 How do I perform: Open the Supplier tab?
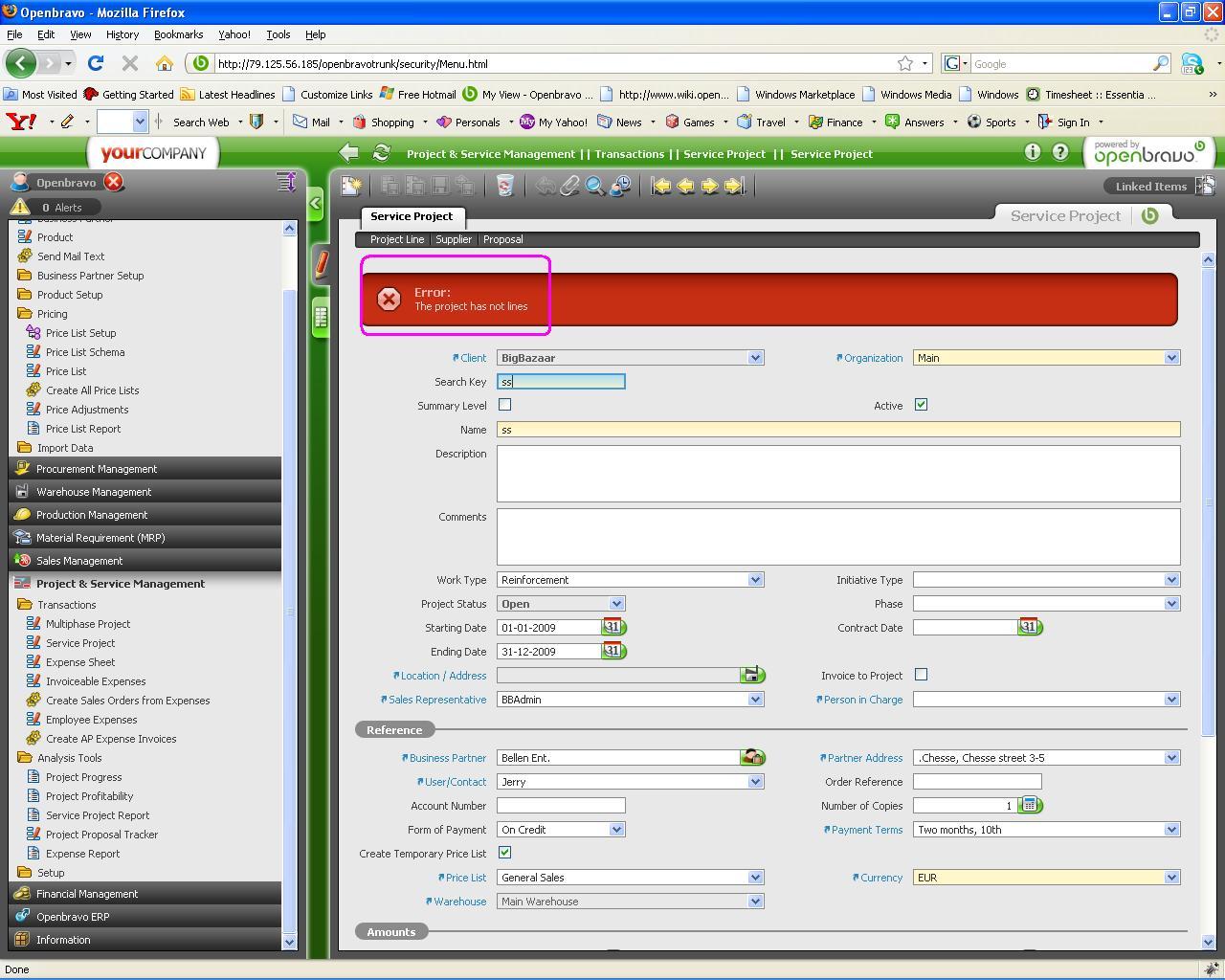click(x=454, y=239)
